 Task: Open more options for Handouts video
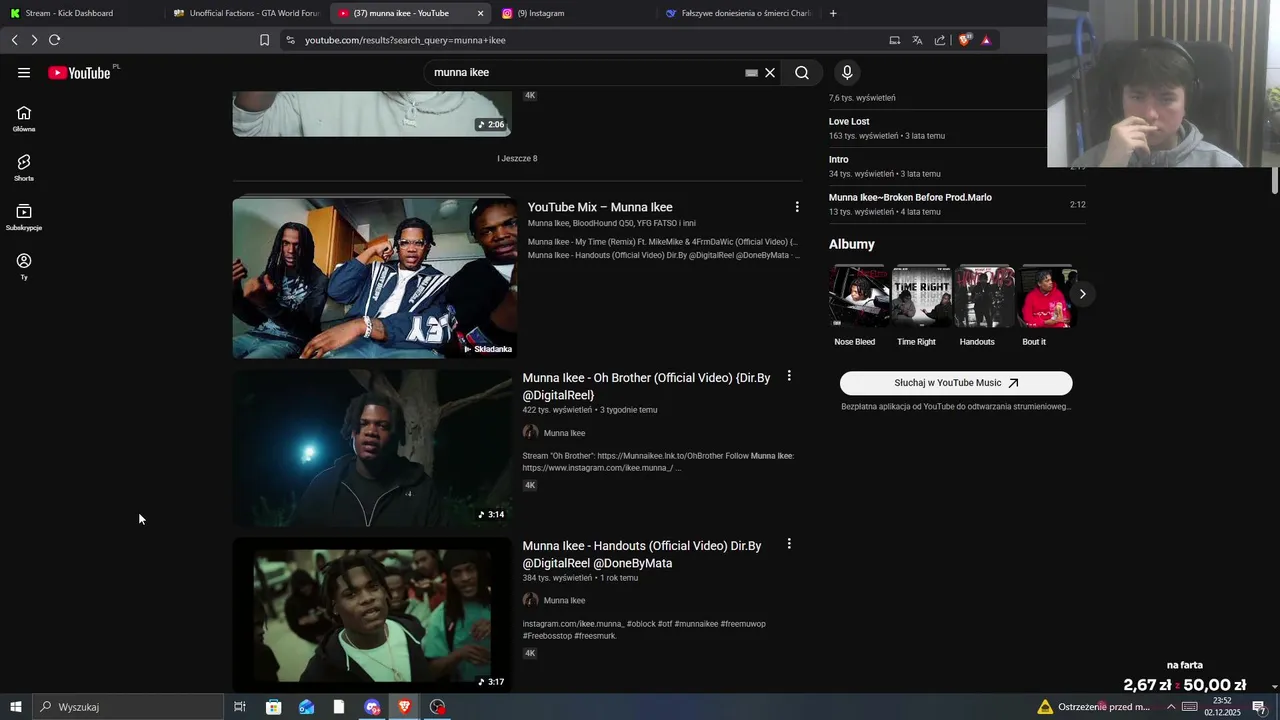point(789,544)
